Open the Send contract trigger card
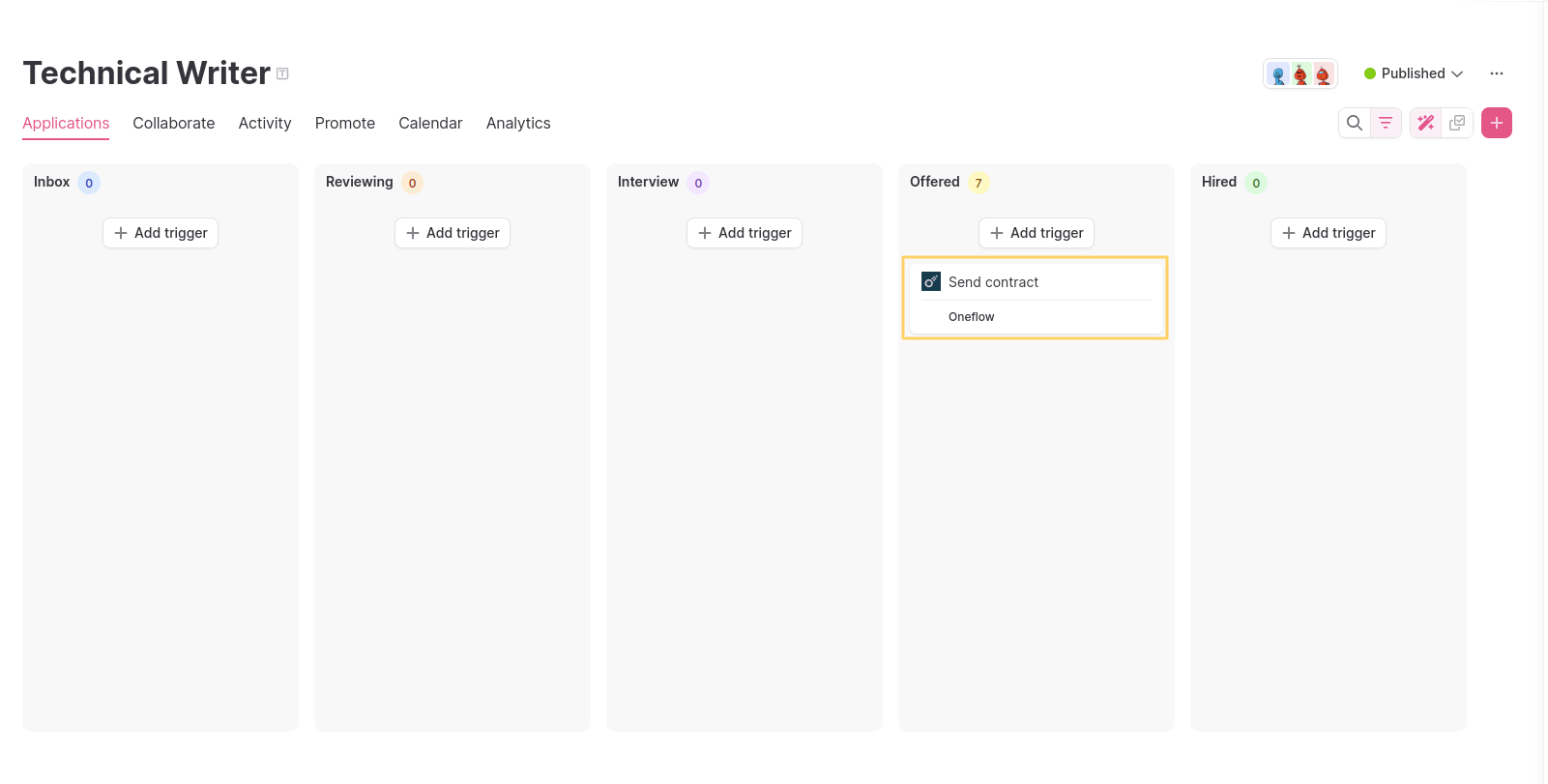This screenshot has height=784, width=1548. 1036,298
